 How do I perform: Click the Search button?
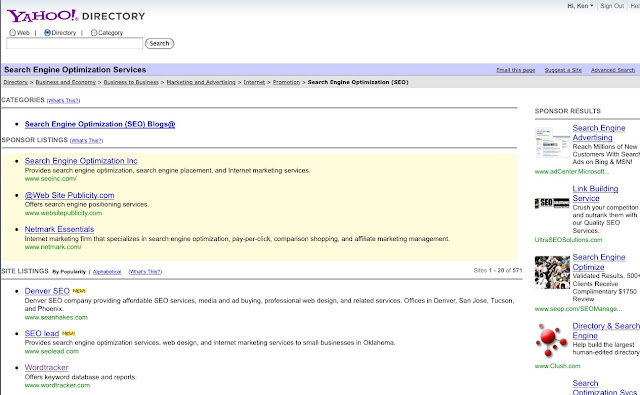click(x=160, y=43)
